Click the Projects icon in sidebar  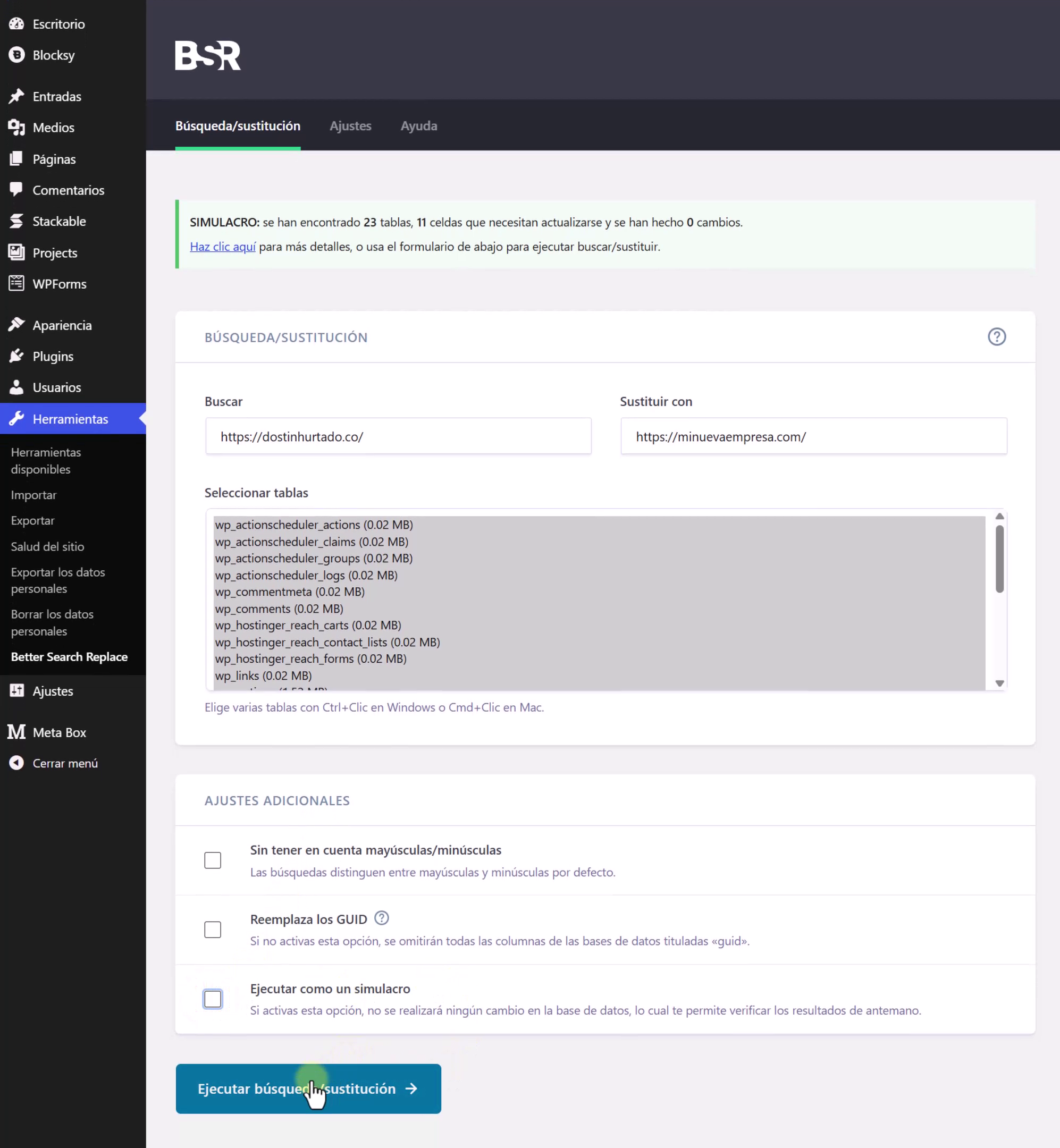point(16,252)
